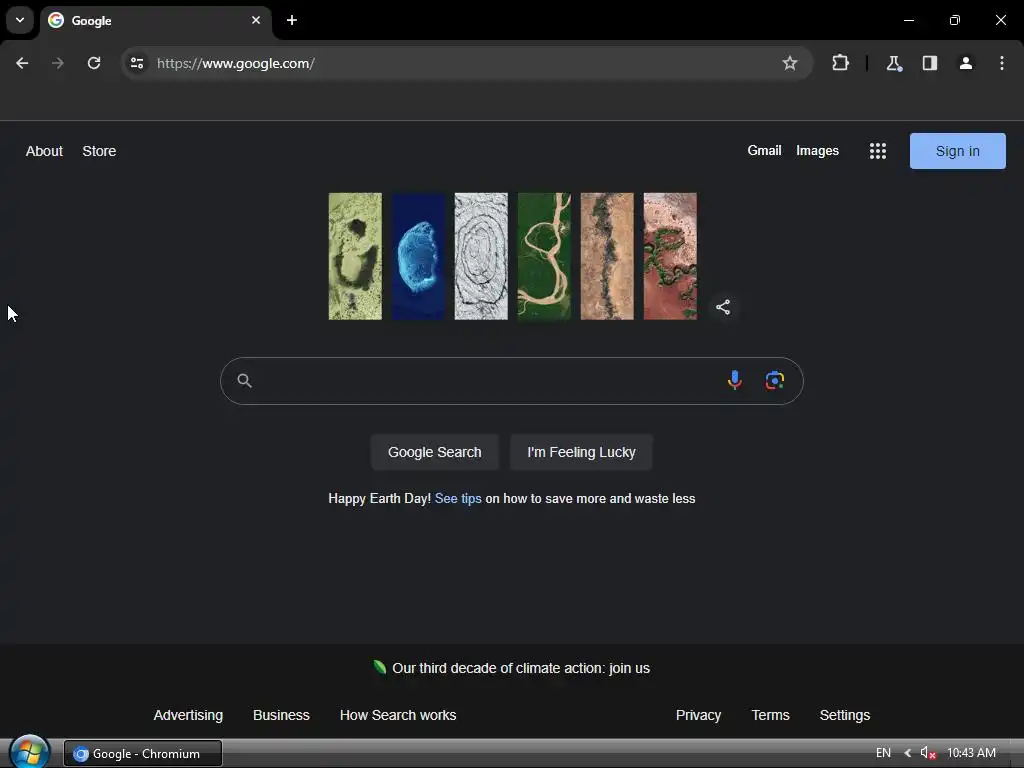The image size is (1024, 768).
Task: Go to Google Images
Action: pyautogui.click(x=817, y=151)
